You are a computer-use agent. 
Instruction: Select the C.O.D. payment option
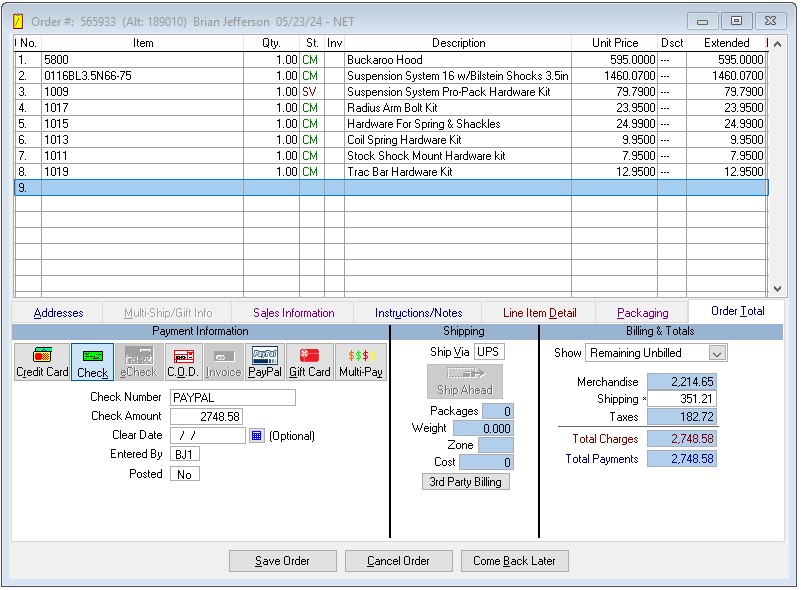[x=183, y=362]
